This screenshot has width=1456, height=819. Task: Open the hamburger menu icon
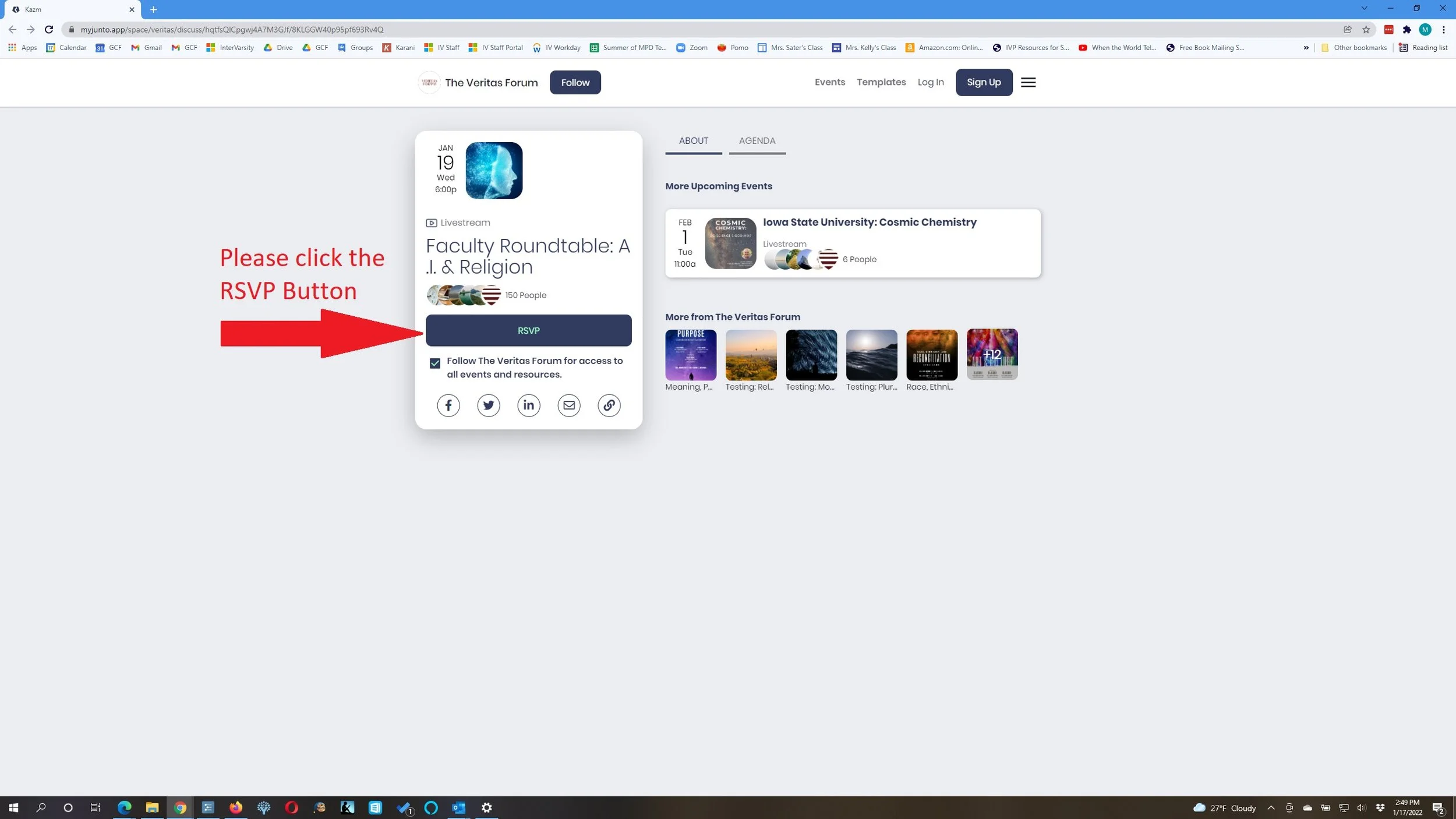(x=1028, y=82)
